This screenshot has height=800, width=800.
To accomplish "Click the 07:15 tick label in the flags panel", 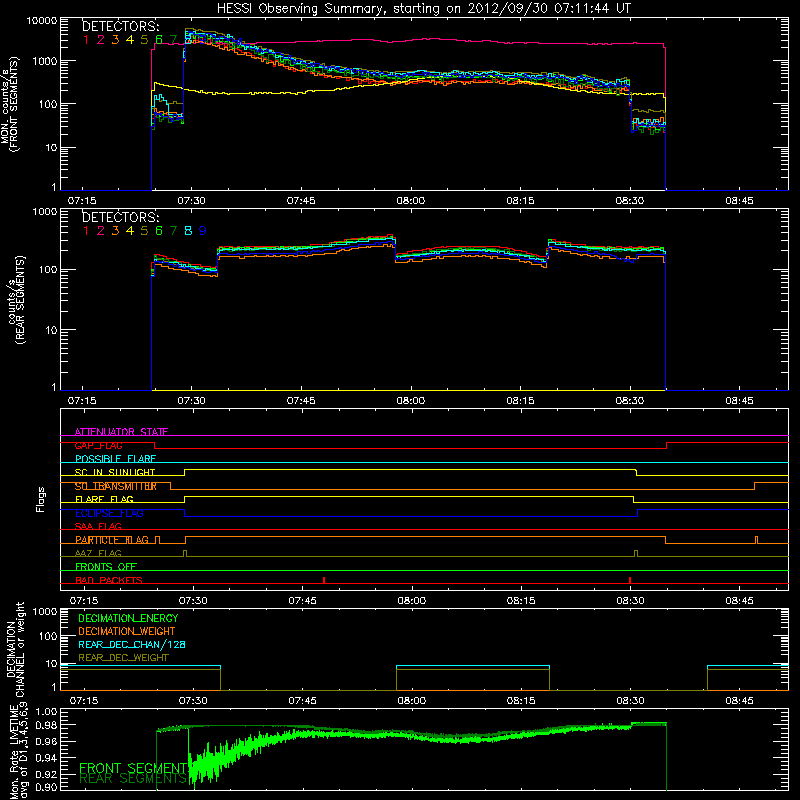I will pos(84,601).
